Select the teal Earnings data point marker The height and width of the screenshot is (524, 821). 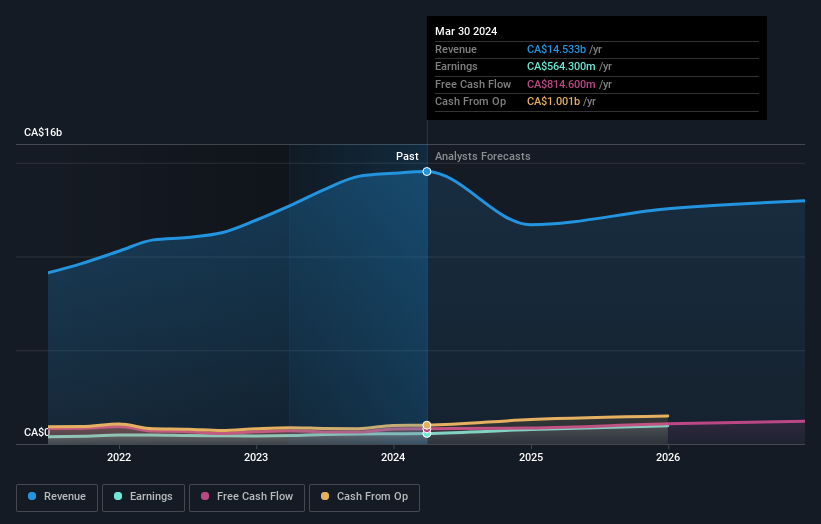(427, 434)
